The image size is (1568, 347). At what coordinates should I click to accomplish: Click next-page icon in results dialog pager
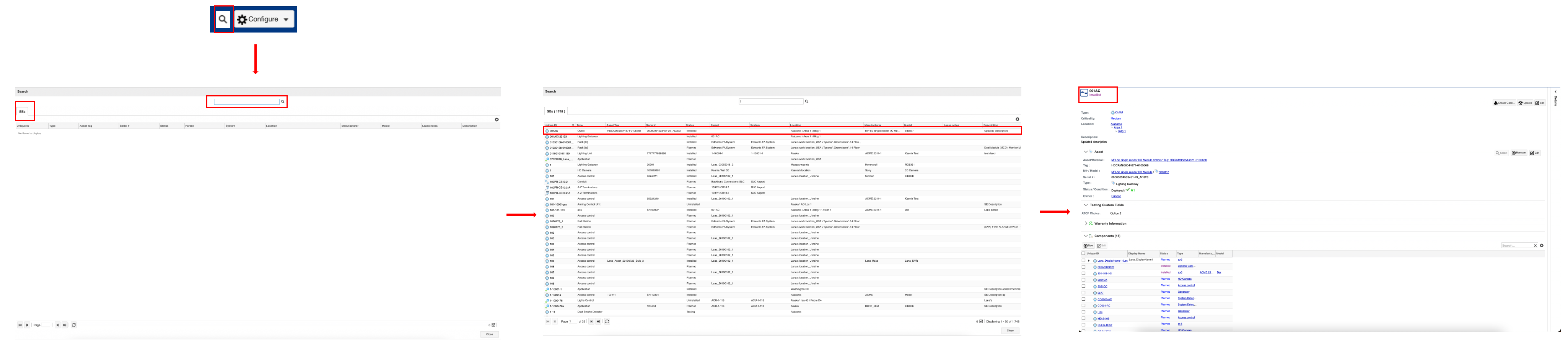pos(591,321)
